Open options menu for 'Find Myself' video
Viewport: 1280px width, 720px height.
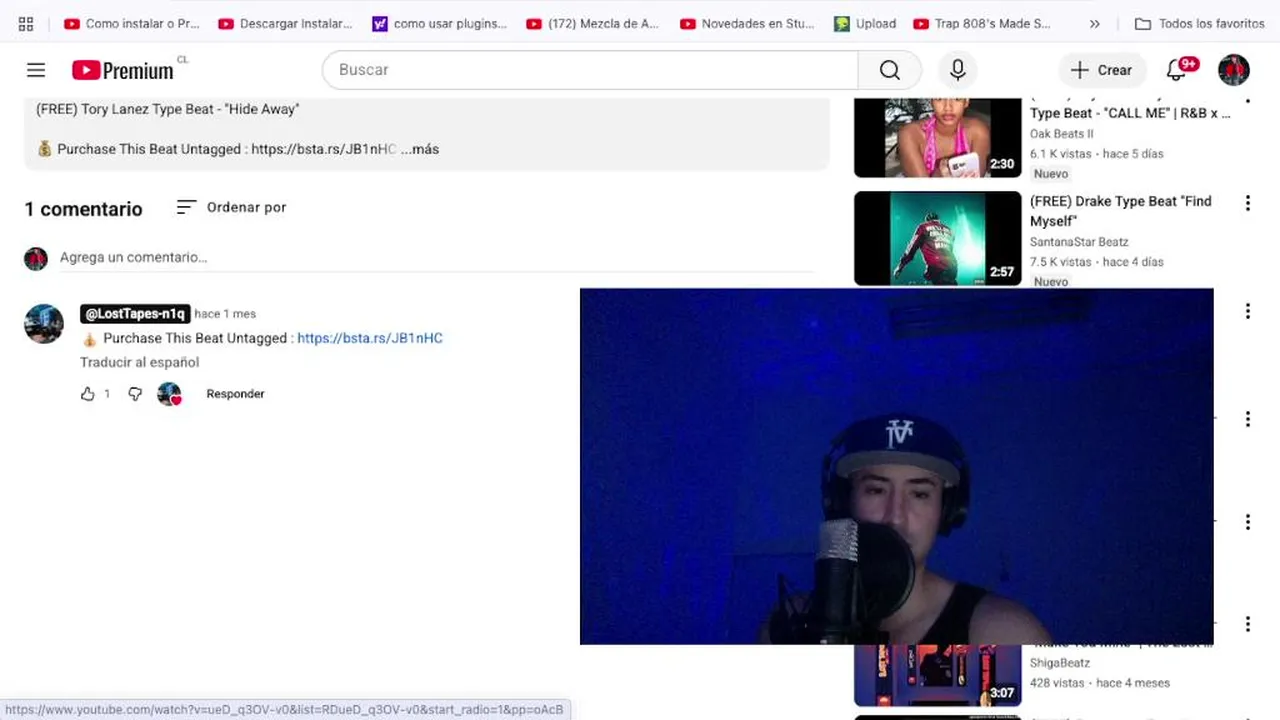point(1247,203)
